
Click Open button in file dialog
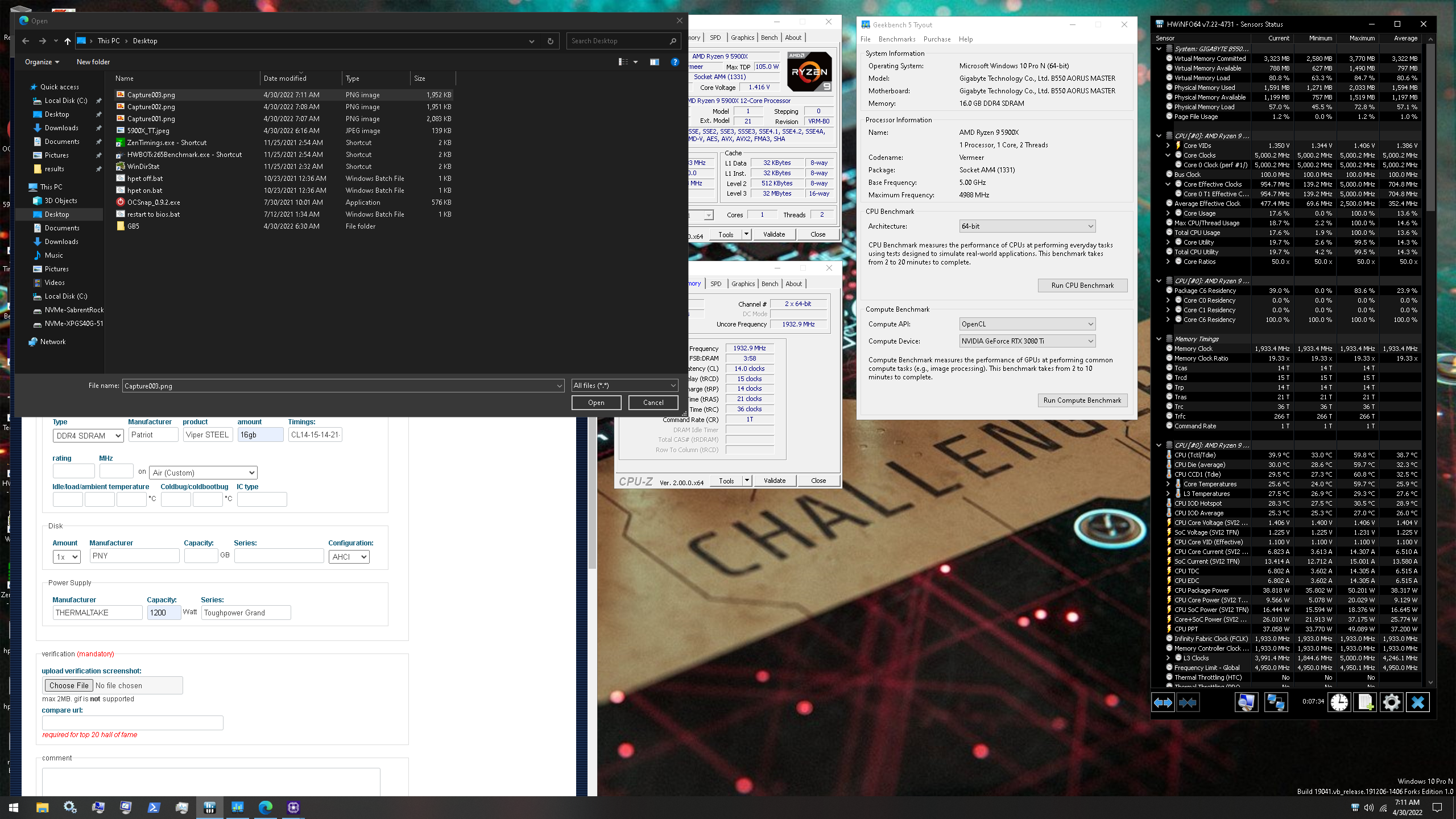pos(596,403)
